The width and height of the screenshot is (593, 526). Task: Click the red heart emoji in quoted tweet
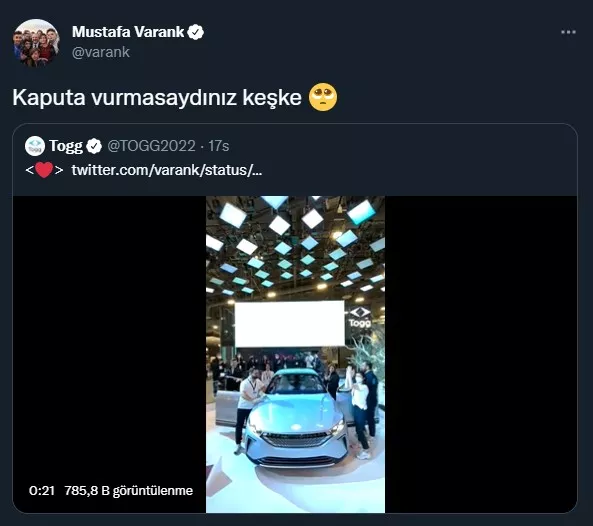44,170
